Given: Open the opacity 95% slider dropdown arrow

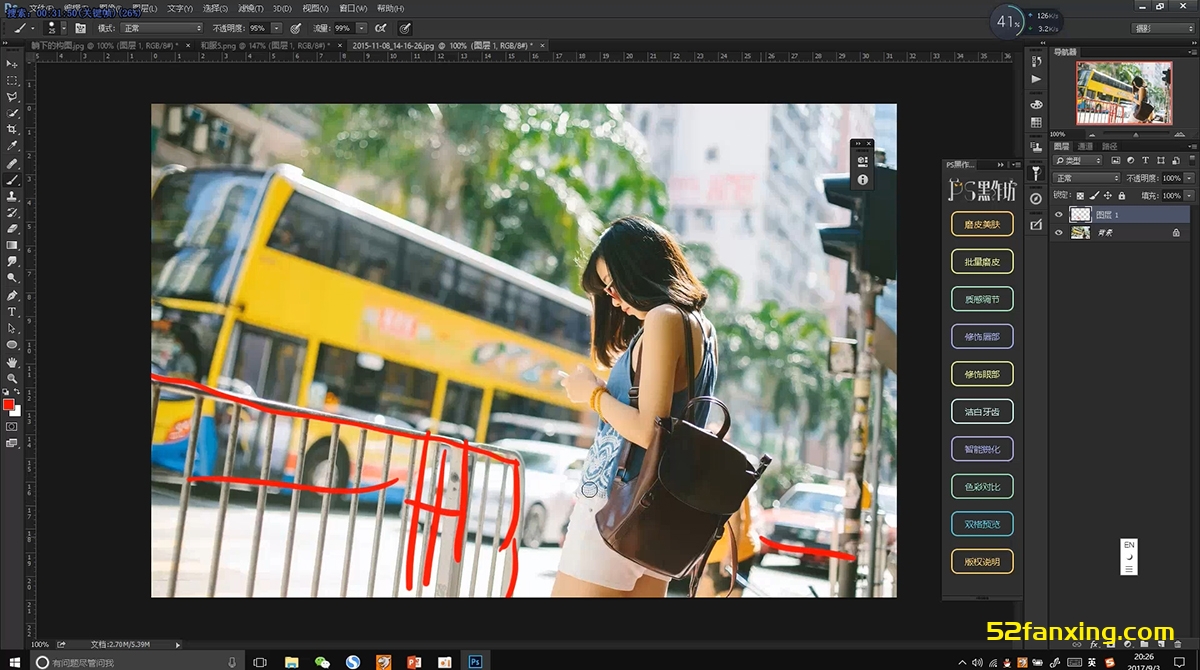Looking at the screenshot, I should point(277,28).
